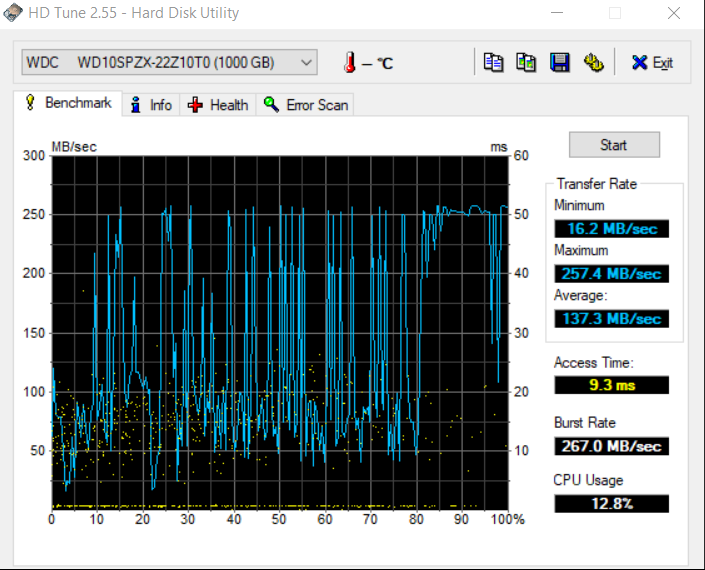
Task: Open the options settings icon
Action: click(x=594, y=62)
